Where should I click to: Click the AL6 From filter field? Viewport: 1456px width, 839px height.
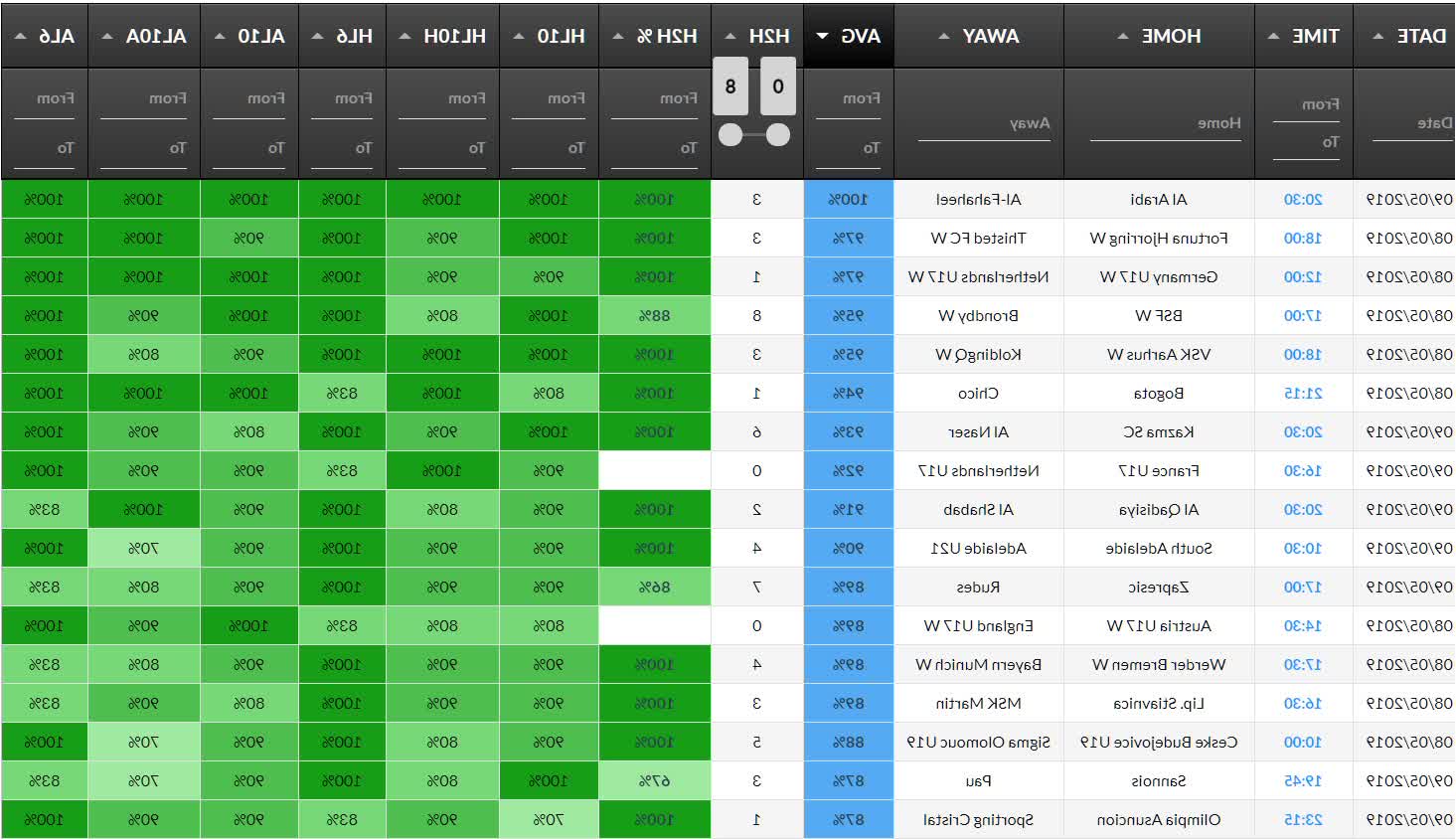(x=44, y=99)
